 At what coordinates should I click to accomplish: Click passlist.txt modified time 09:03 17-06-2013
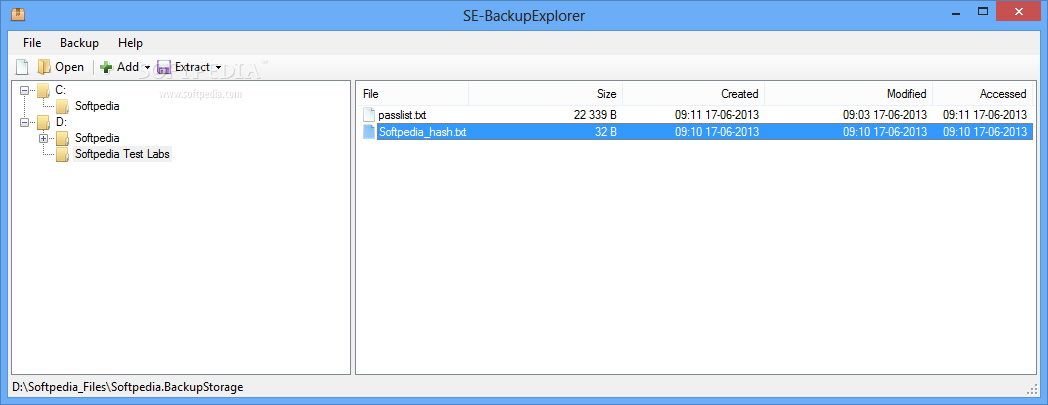(x=885, y=115)
